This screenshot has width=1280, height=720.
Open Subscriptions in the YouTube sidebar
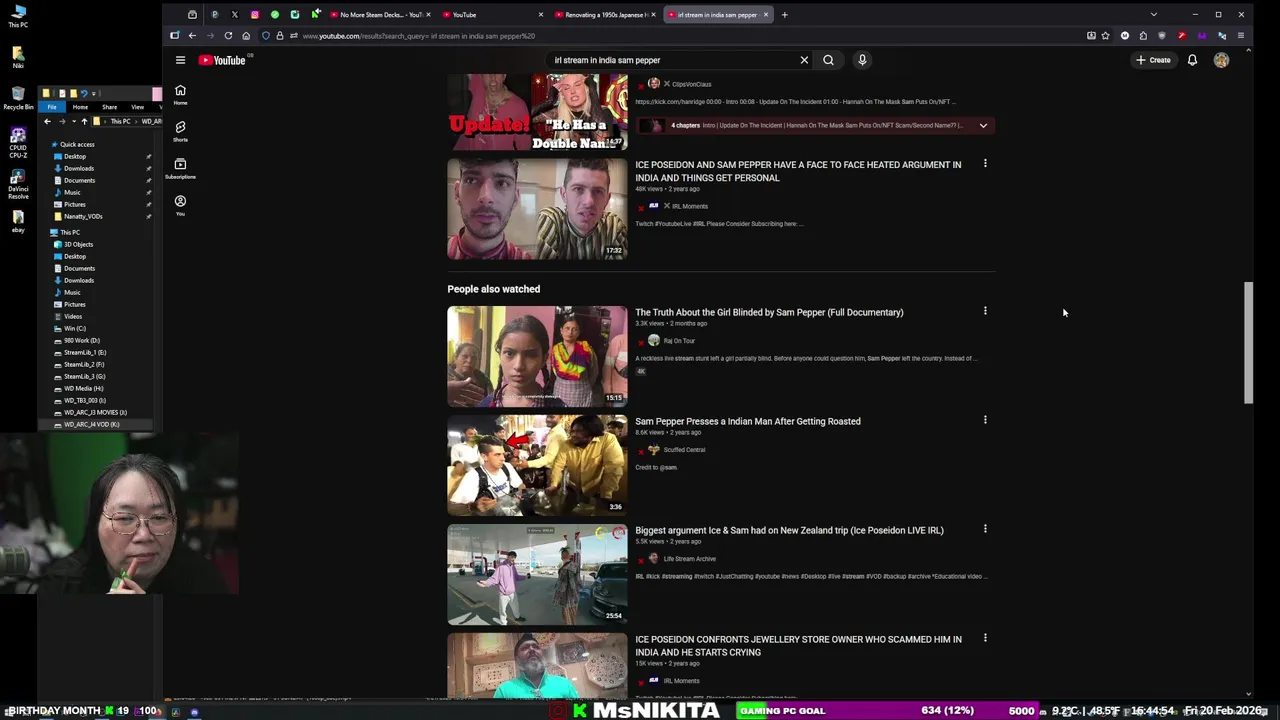(180, 168)
